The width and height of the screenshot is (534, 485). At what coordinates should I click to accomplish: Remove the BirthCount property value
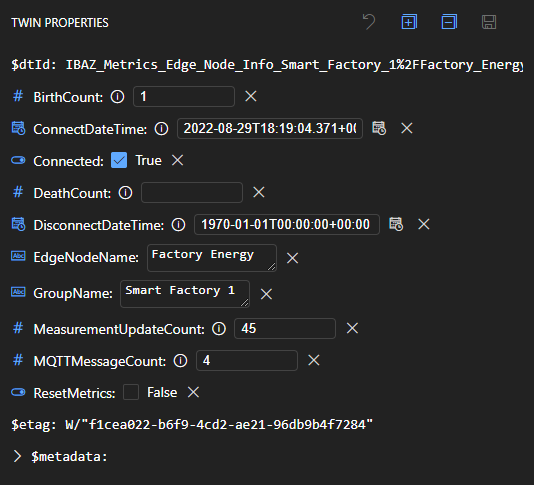[x=251, y=96]
